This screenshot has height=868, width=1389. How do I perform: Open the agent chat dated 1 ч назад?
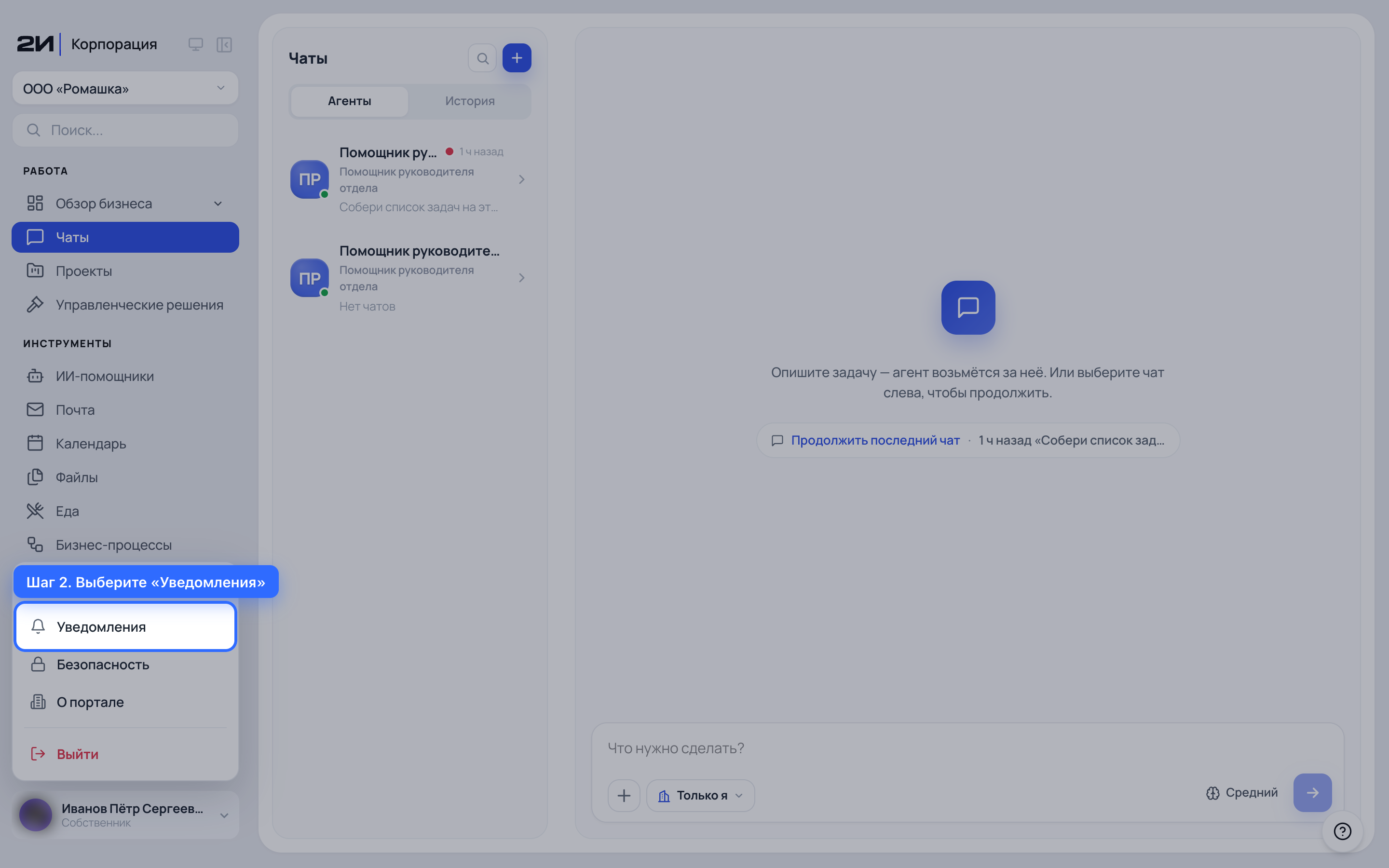(409, 179)
